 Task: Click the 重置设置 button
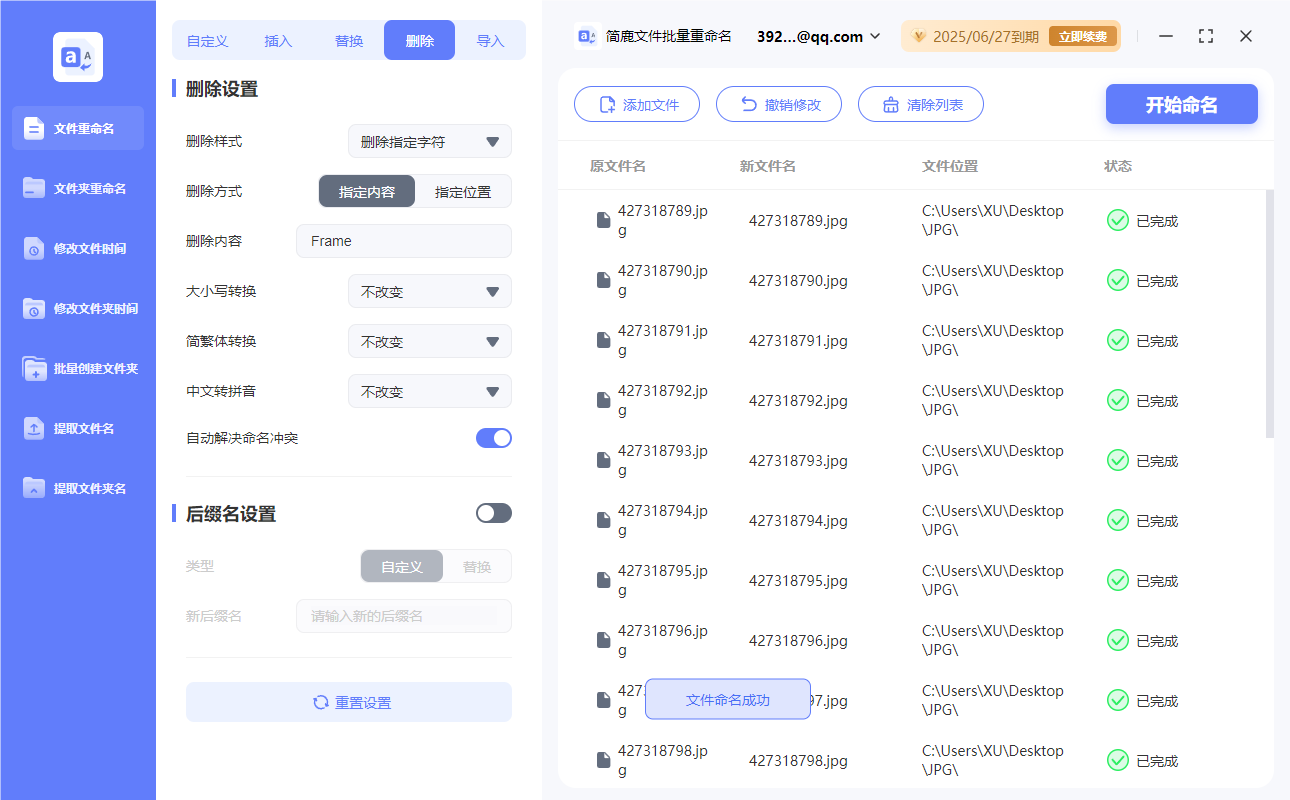[349, 702]
